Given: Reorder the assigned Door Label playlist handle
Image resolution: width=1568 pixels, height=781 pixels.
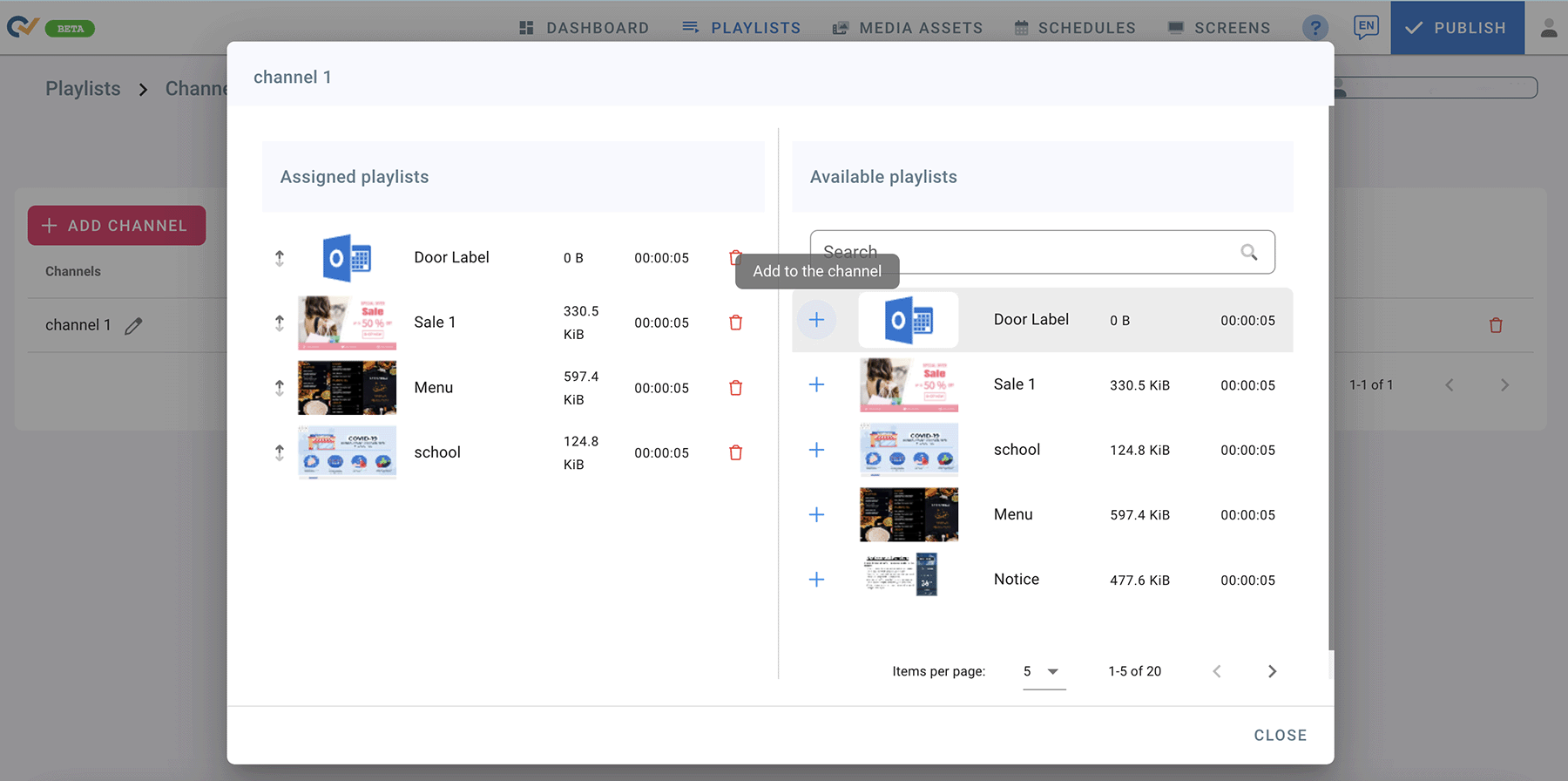Looking at the screenshot, I should click(280, 258).
